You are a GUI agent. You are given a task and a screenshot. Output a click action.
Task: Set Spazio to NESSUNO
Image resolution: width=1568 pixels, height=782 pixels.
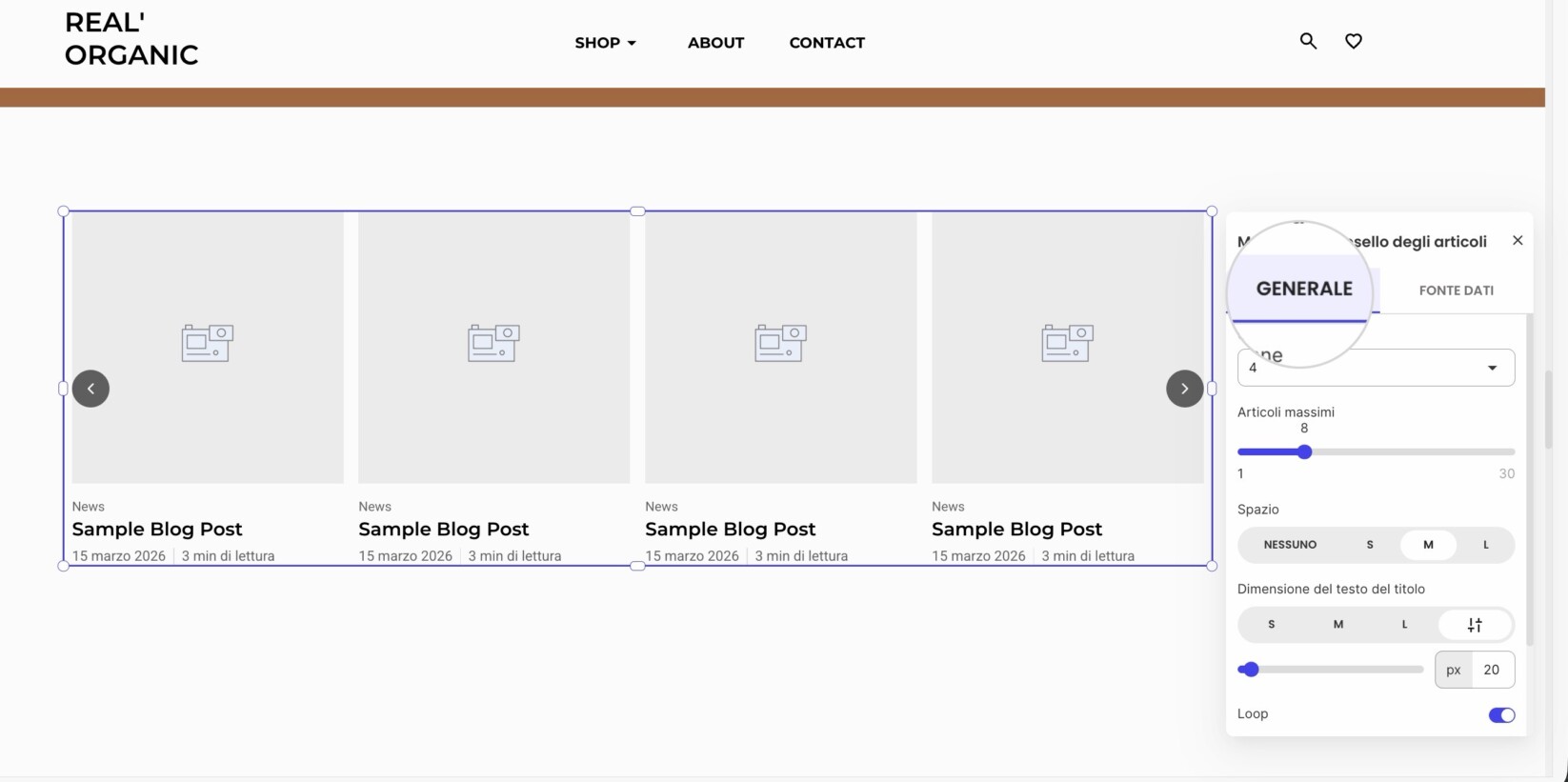[1290, 545]
